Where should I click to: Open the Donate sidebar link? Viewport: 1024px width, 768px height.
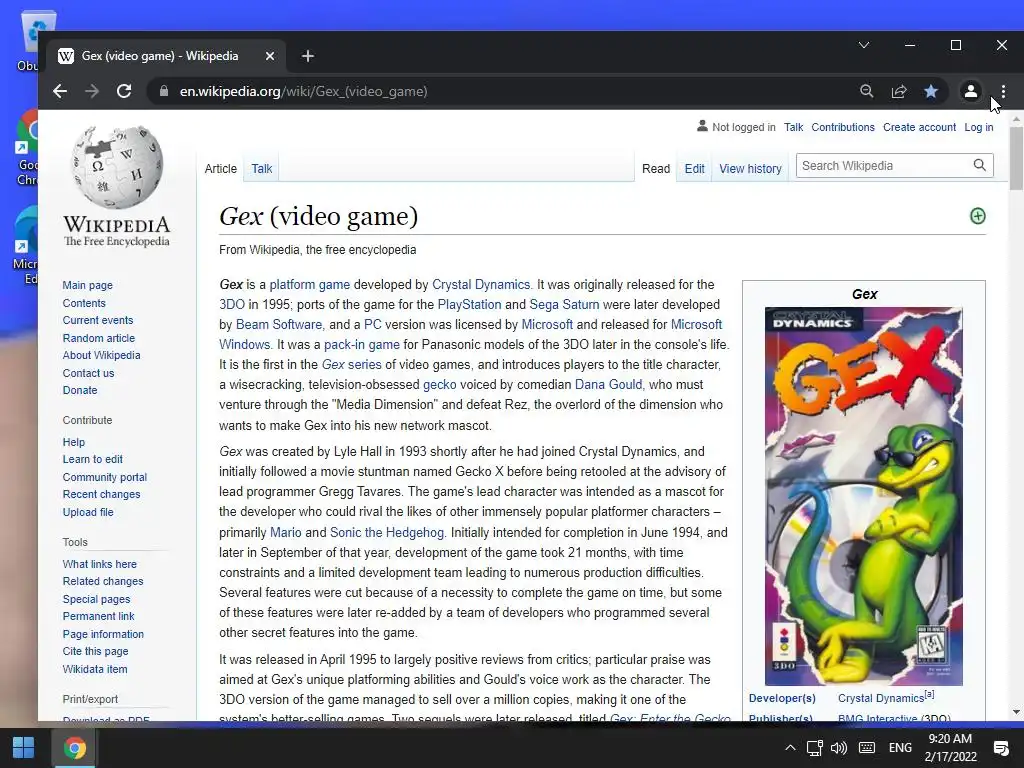click(80, 390)
